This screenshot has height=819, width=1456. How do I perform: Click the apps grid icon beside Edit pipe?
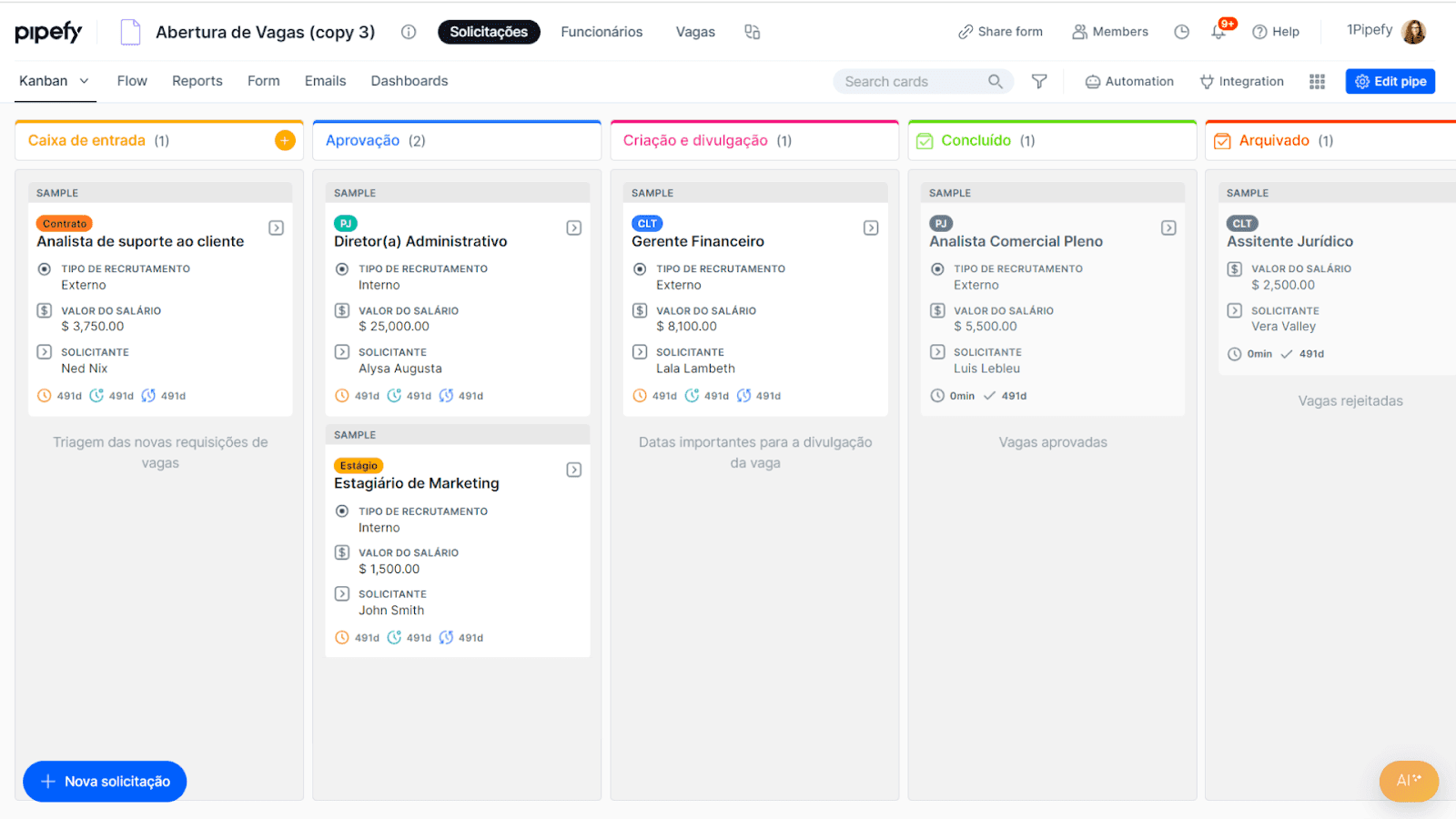(x=1316, y=81)
